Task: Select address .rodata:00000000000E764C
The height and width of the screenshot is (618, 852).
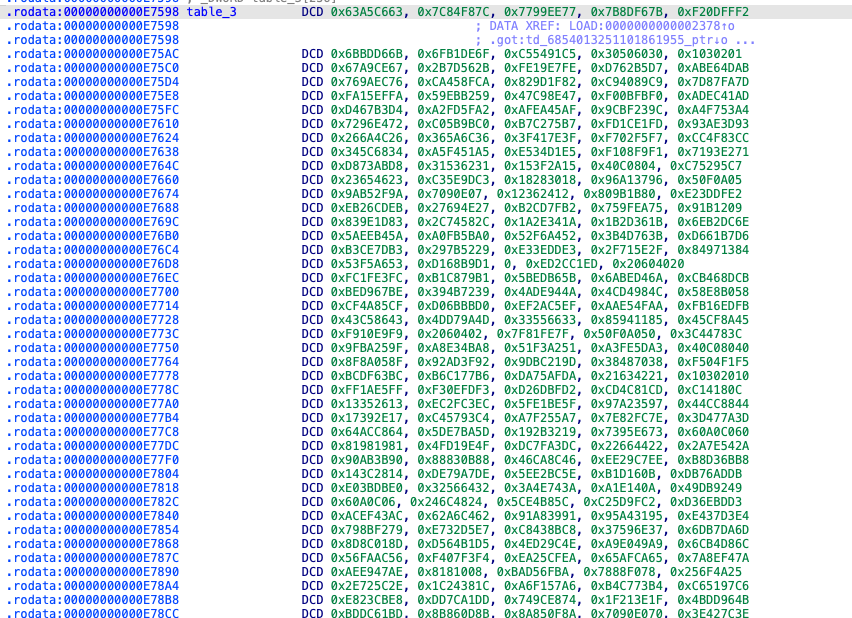Action: pyautogui.click(x=93, y=166)
